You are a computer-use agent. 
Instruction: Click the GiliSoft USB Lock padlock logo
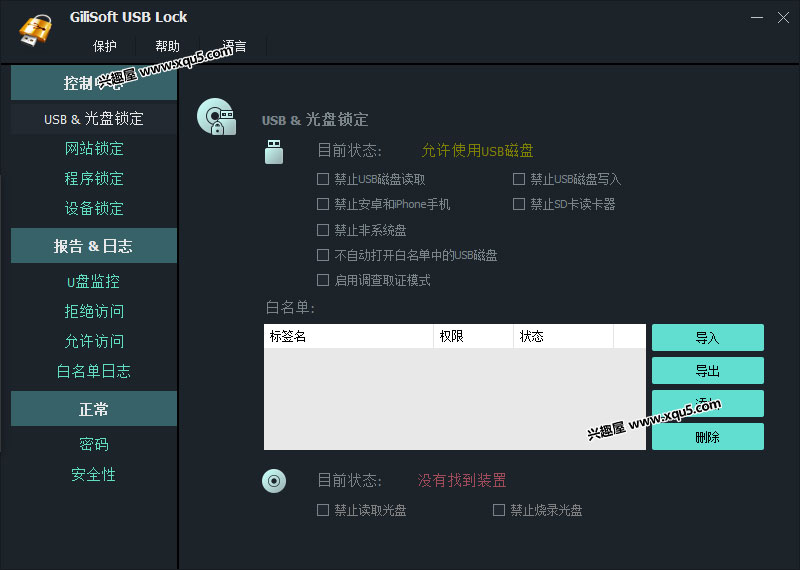coord(36,30)
